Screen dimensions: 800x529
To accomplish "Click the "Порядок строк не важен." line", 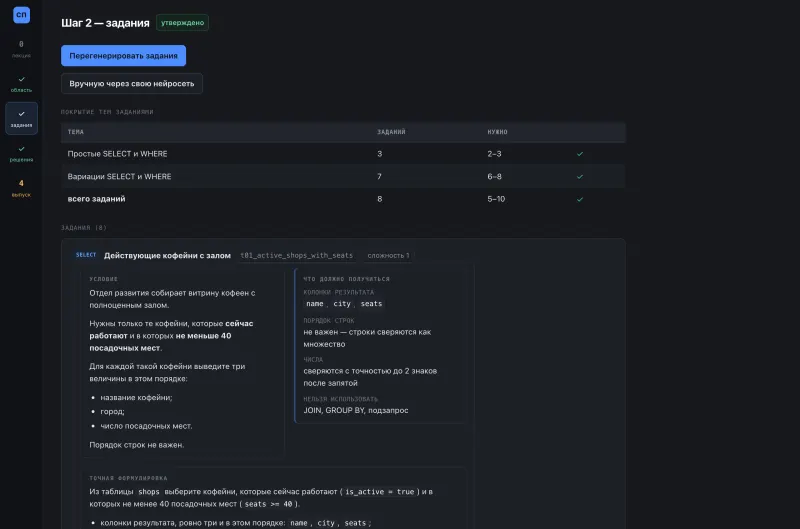I will coord(137,445).
